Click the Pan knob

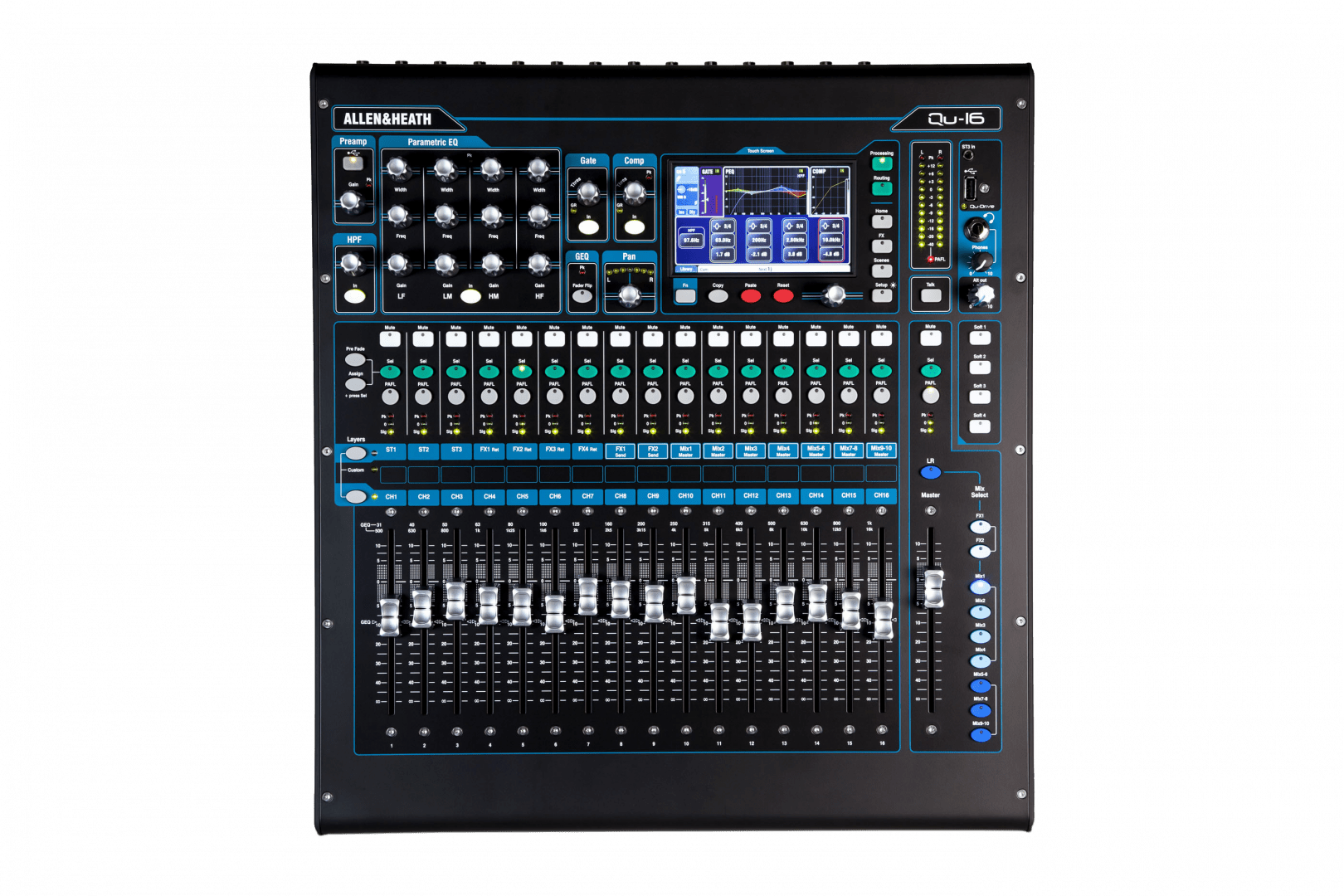tap(630, 295)
